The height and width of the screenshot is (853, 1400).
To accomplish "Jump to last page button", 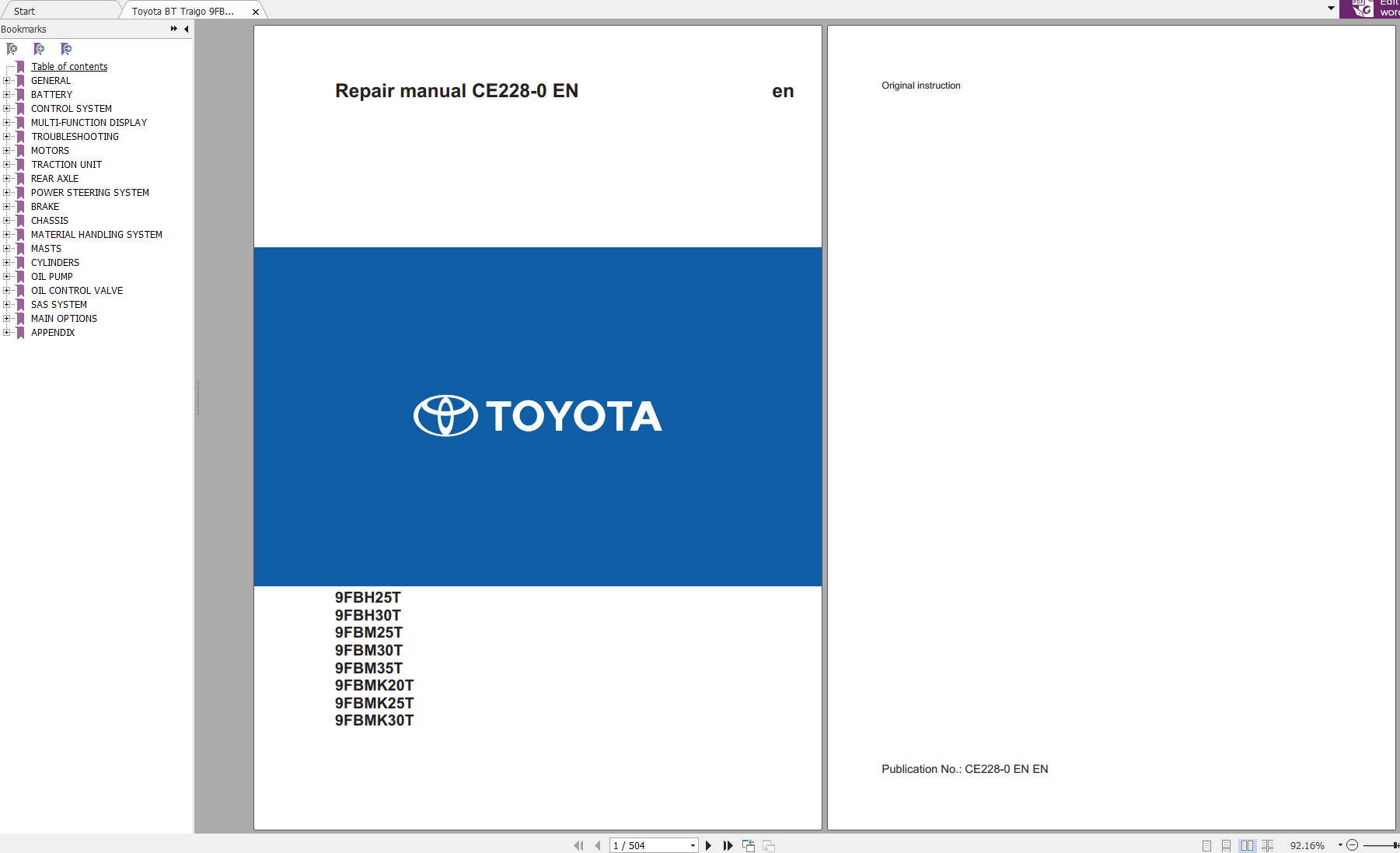I will tap(728, 845).
